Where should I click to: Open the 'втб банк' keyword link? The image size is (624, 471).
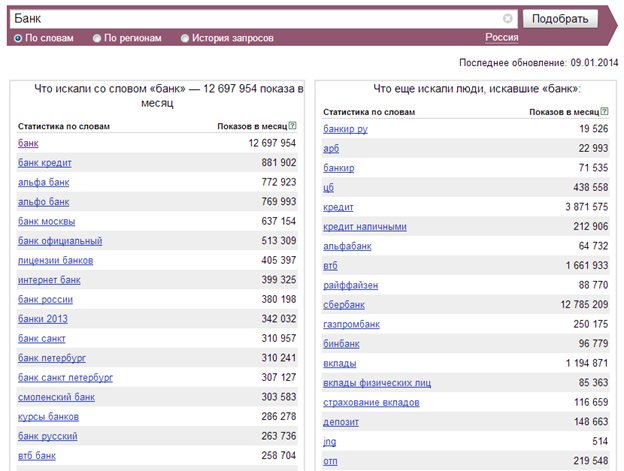pos(37,455)
